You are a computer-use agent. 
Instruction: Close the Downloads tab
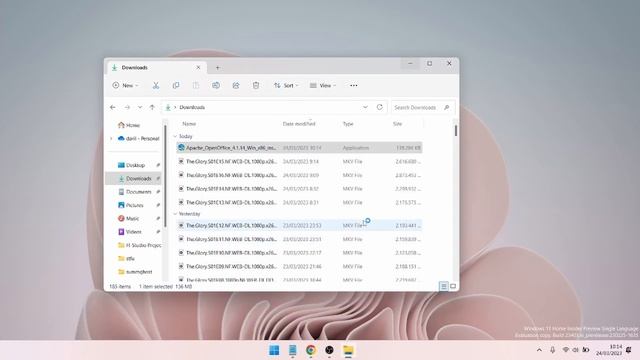tap(198, 67)
